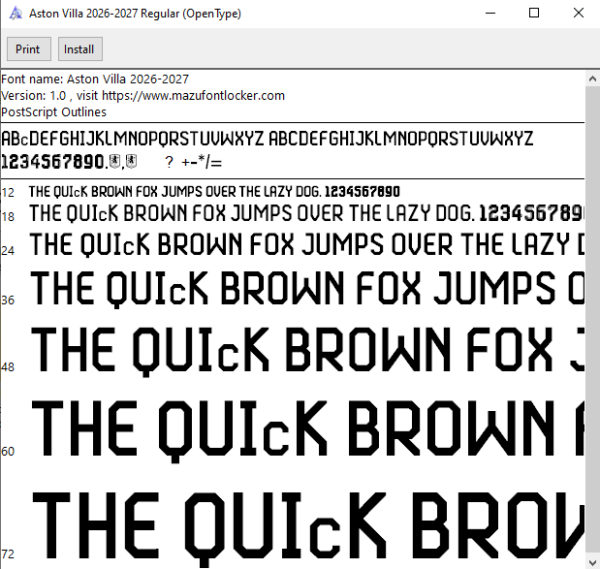
Task: Click the size 72 label
Action: pyautogui.click(x=8, y=554)
